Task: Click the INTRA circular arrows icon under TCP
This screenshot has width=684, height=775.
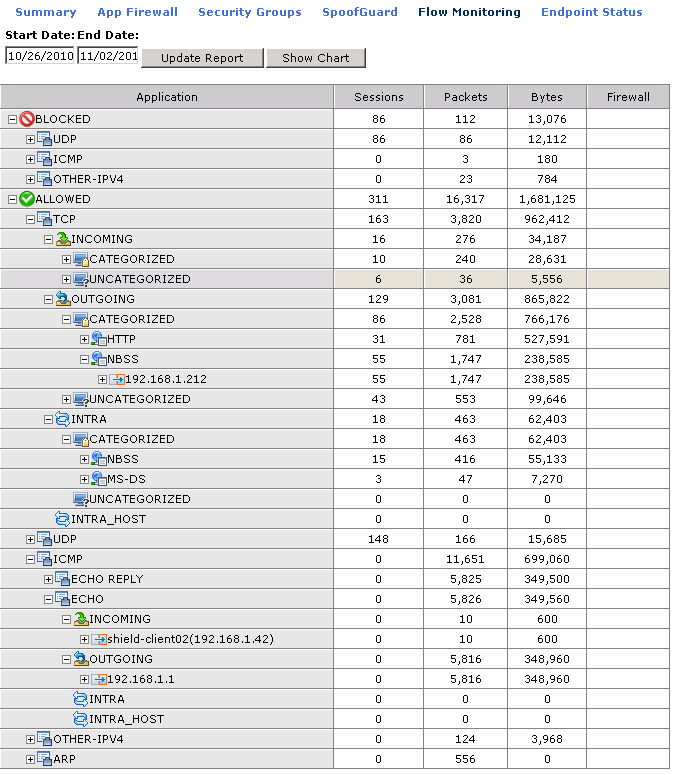Action: coord(63,419)
